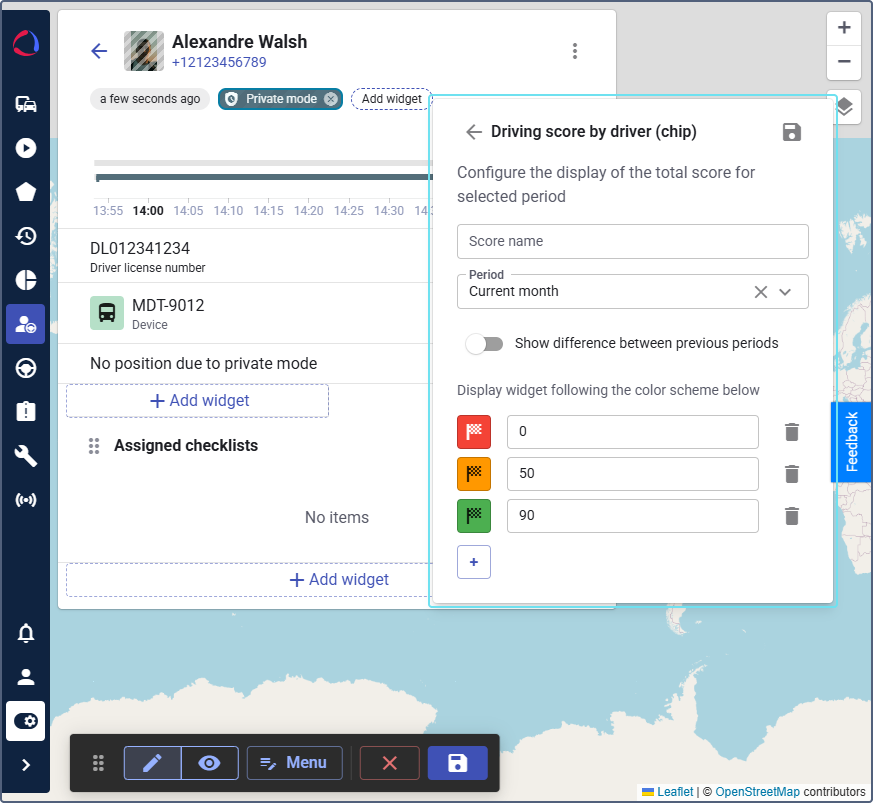The image size is (873, 803).
Task: Open the steering wheel sidebar icon
Action: click(x=26, y=368)
